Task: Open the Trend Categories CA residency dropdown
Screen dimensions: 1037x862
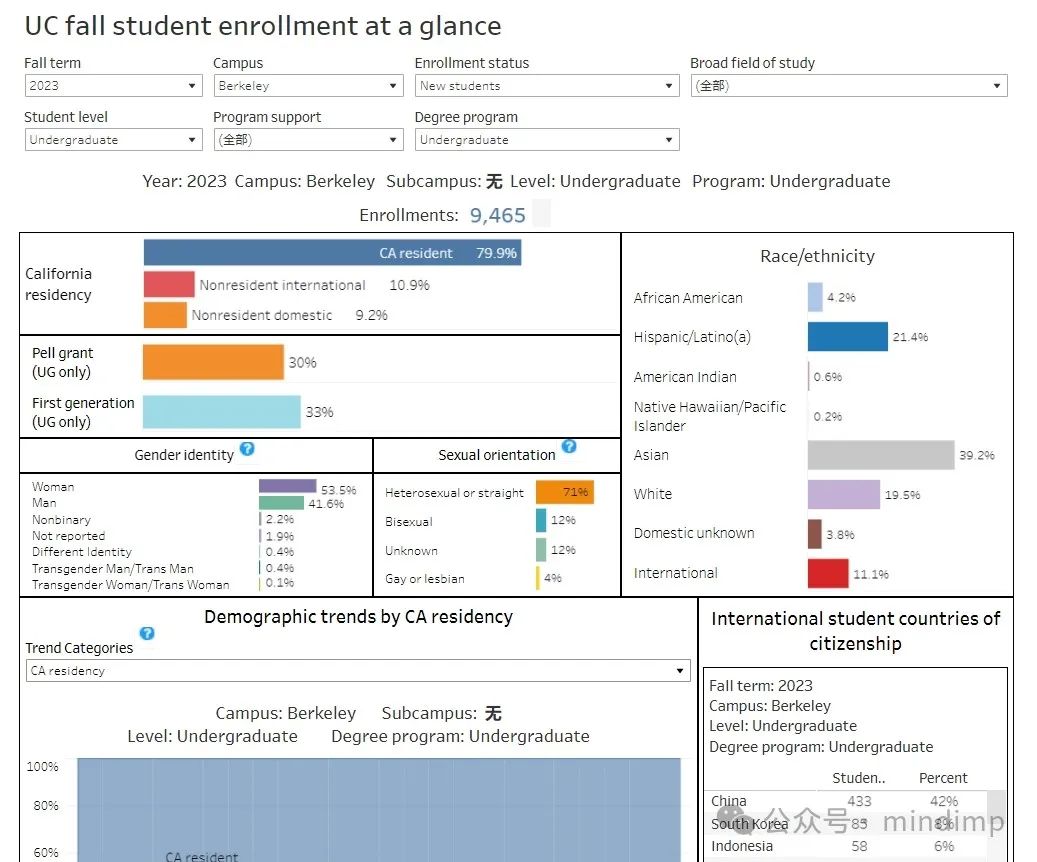Action: coord(358,671)
